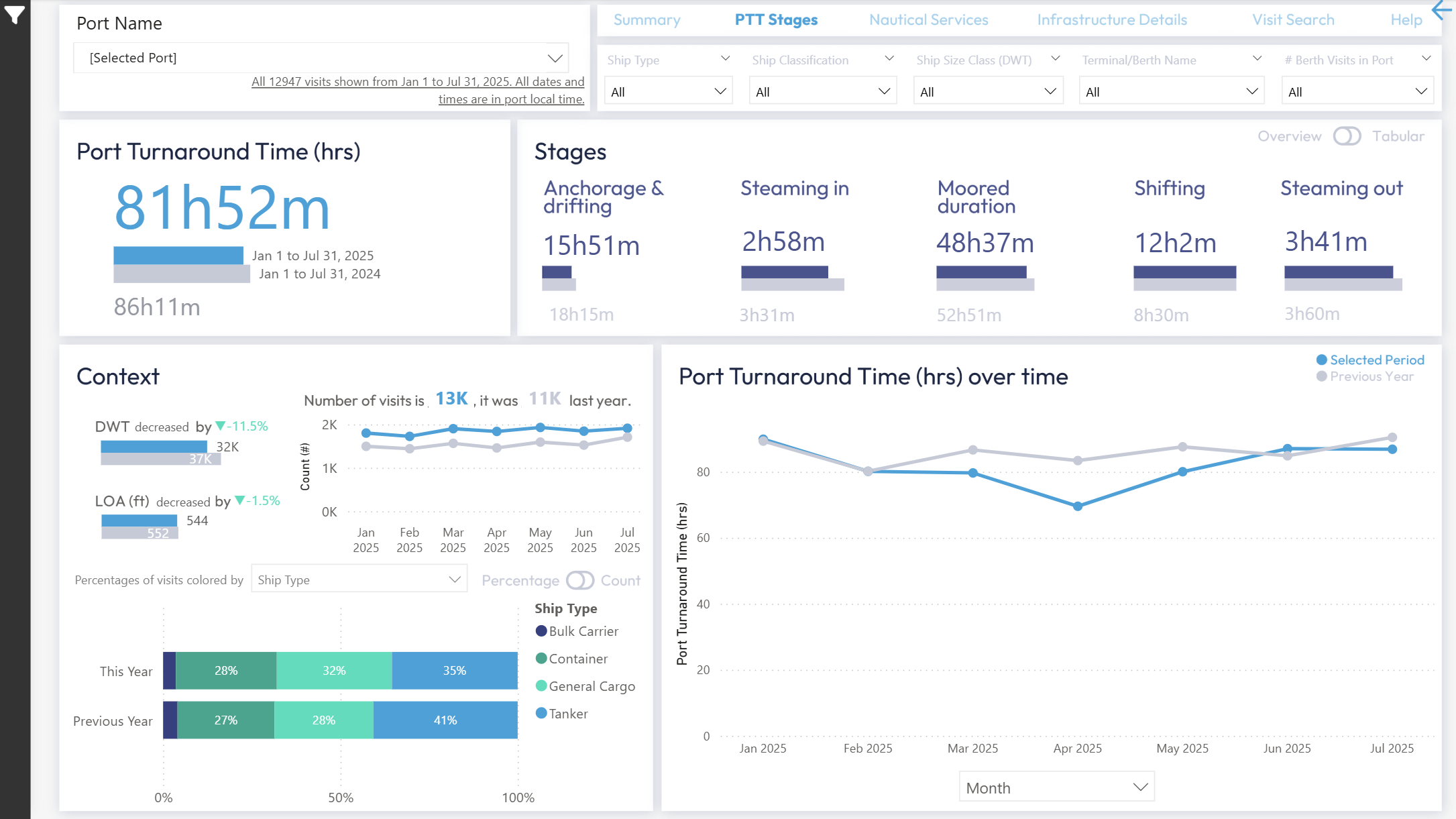
Task: Toggle the Overview/Tabular switch
Action: pyautogui.click(x=1346, y=136)
